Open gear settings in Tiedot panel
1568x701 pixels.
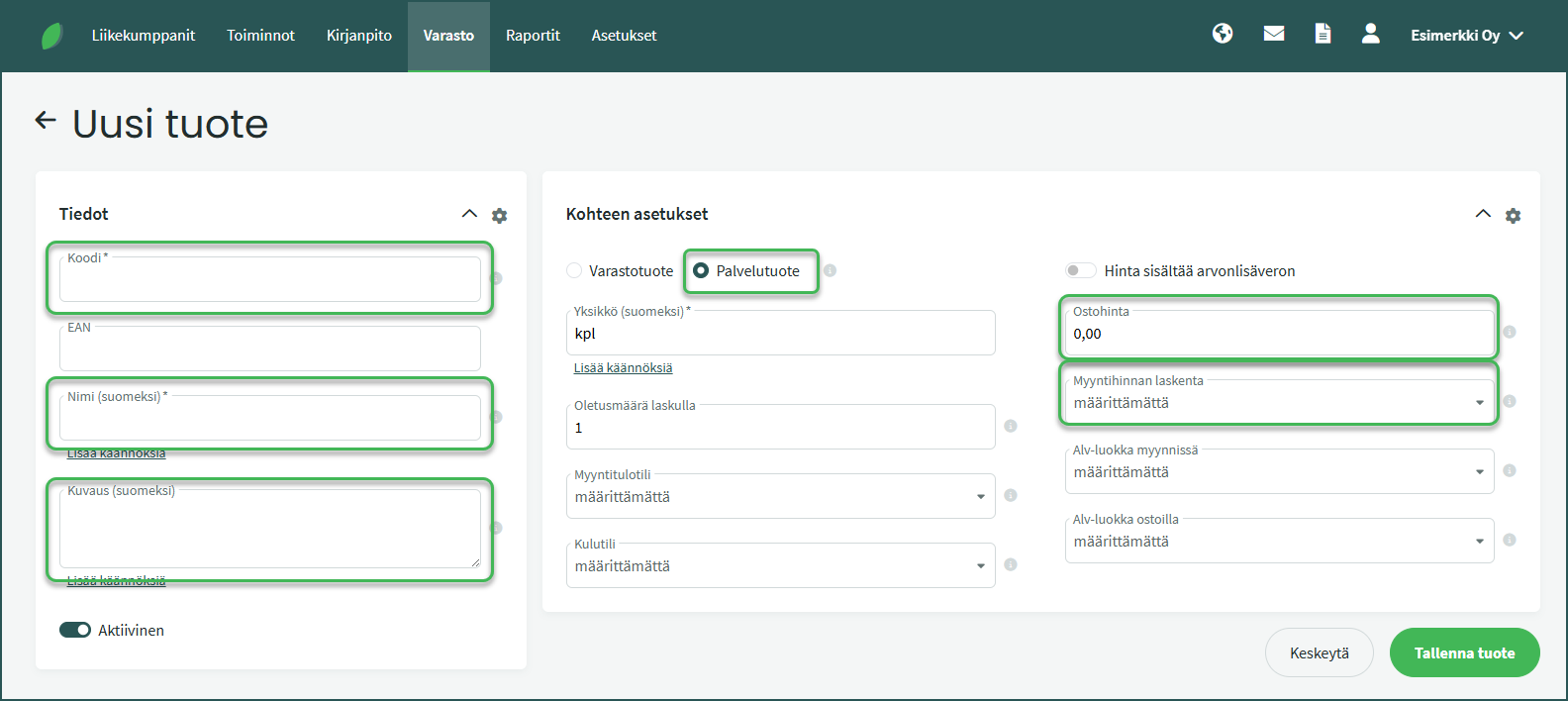click(500, 215)
